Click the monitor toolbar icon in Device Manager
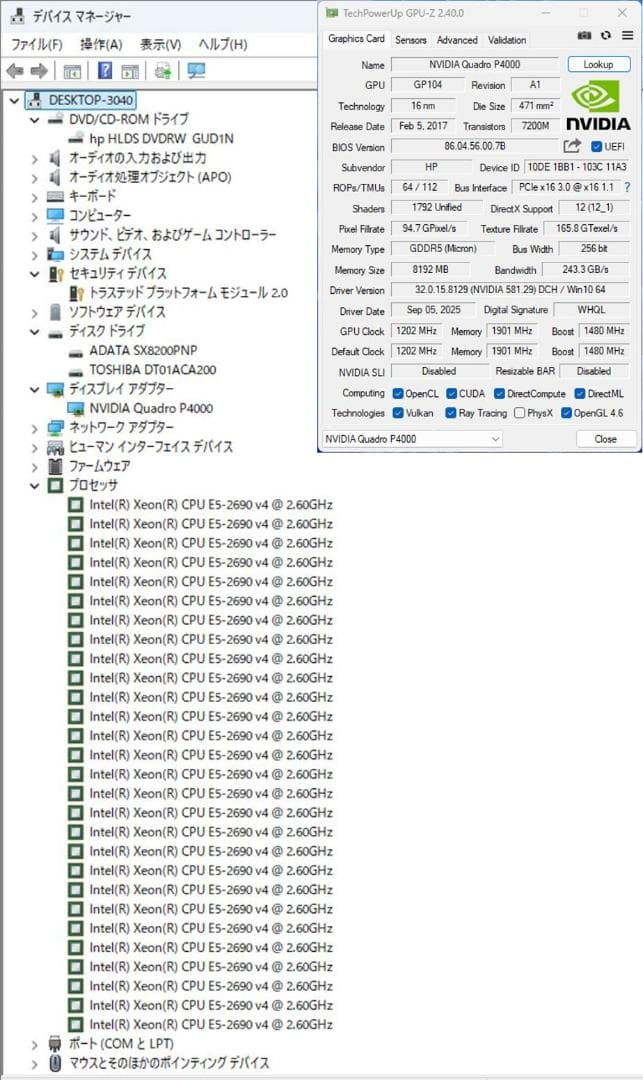Screen dimensions: 643x1080 click(196, 70)
